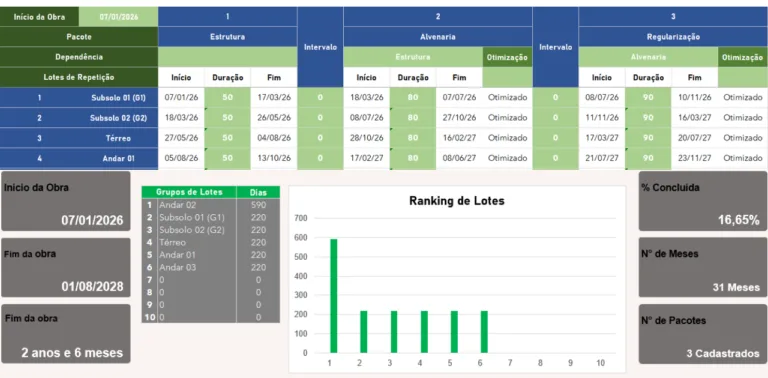Click the Lotes de Repetição header
The height and width of the screenshot is (378, 768).
point(79,77)
